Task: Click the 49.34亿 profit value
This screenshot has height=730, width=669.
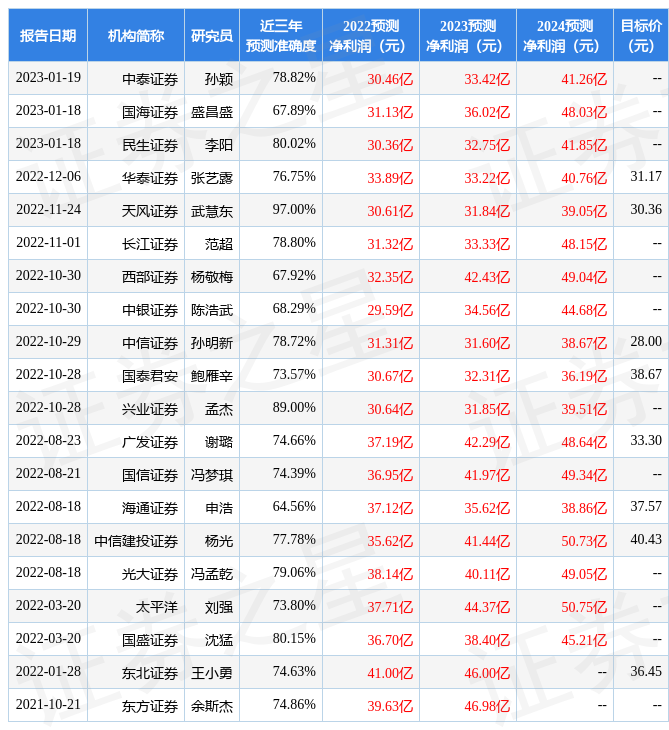Action: click(x=584, y=475)
